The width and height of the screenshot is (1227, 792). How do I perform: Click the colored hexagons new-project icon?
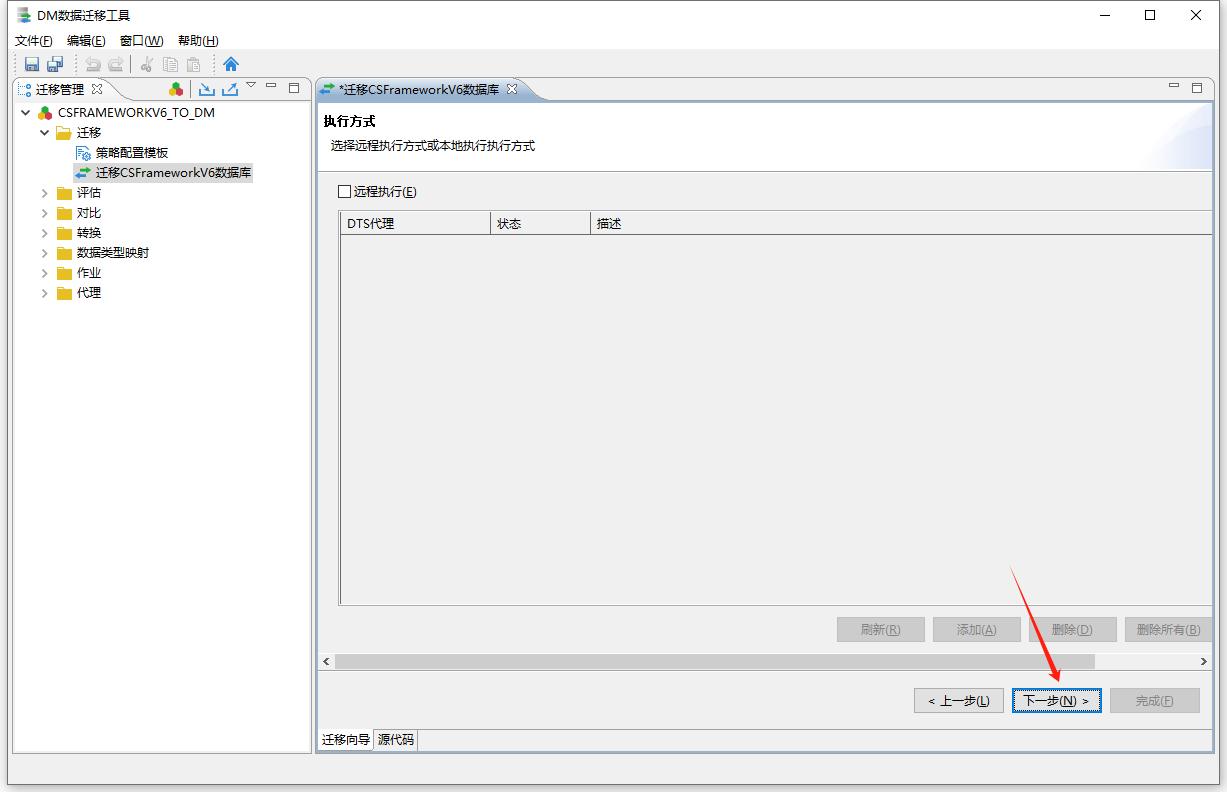coord(177,89)
